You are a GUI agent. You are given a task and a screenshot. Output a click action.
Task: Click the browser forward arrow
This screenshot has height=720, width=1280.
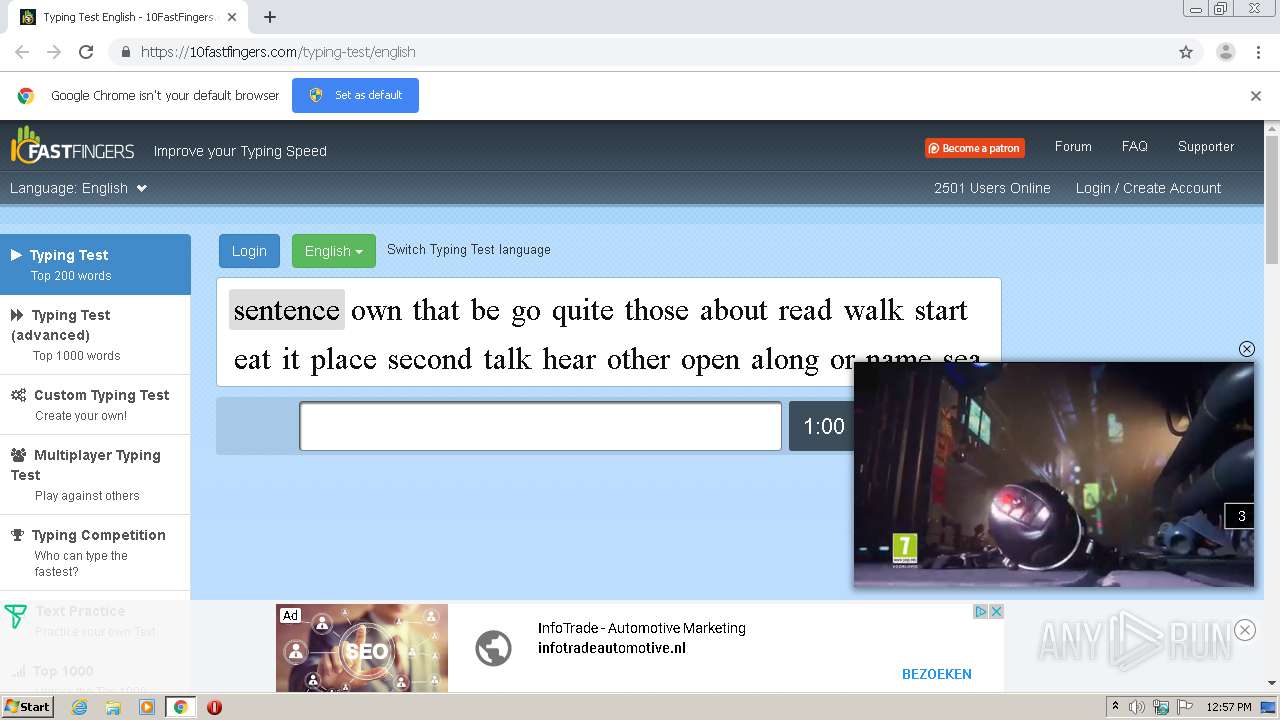54,52
